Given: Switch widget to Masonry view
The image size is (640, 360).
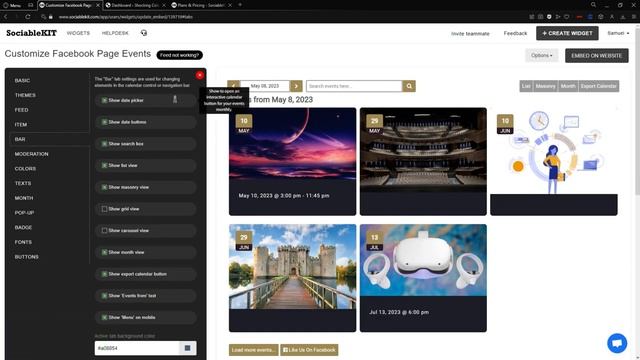Looking at the screenshot, I should click(545, 86).
